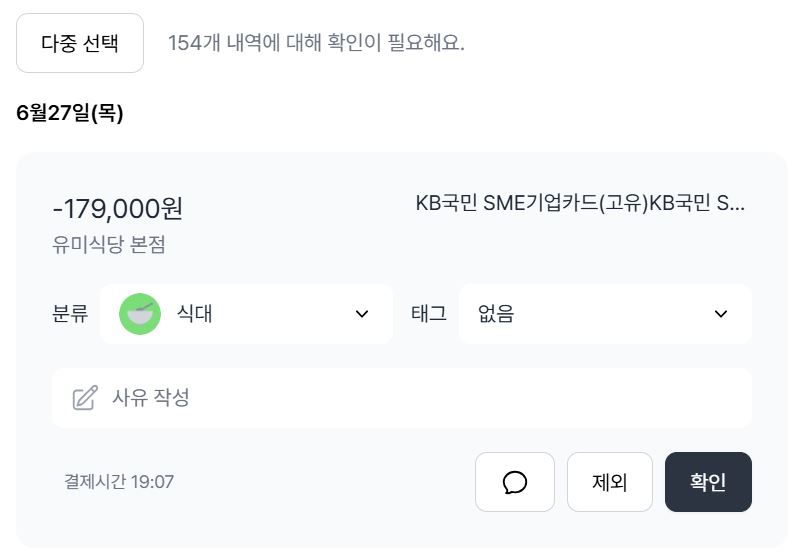
Task: Select the 유미식당 본점 merchant name
Action: [x=109, y=245]
